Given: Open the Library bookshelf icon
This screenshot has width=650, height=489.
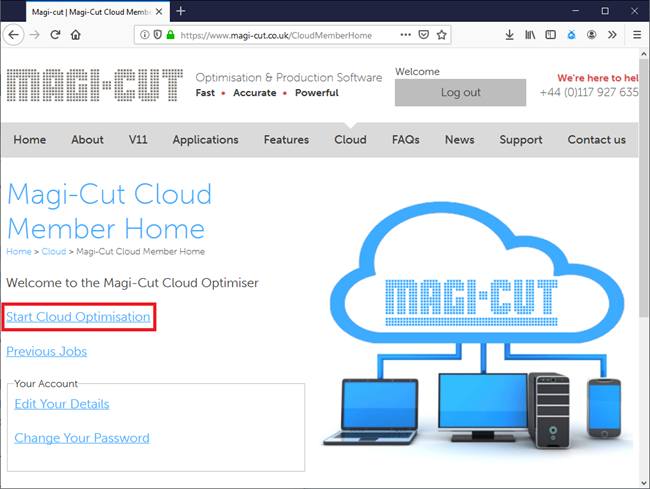Looking at the screenshot, I should (x=530, y=34).
